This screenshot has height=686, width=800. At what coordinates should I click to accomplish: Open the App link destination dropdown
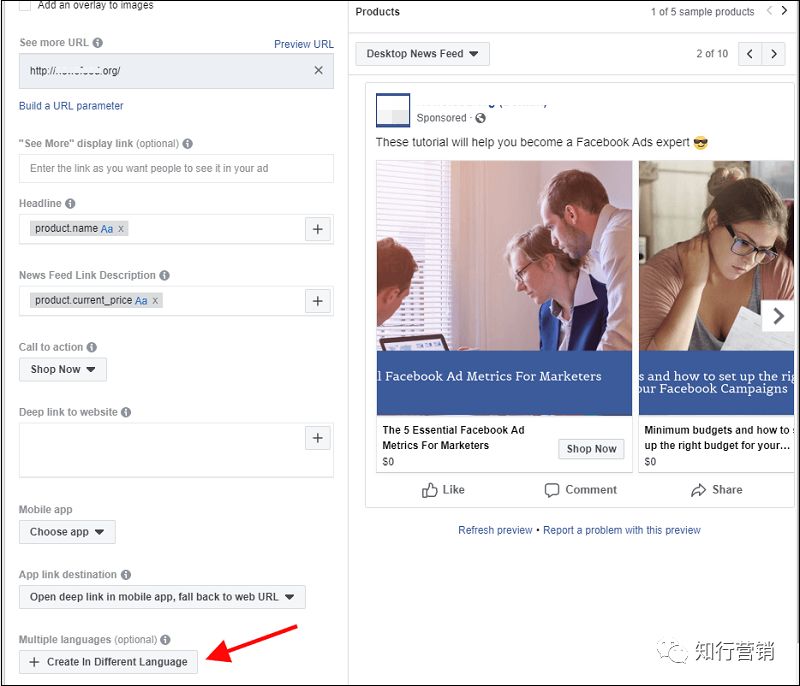[162, 597]
